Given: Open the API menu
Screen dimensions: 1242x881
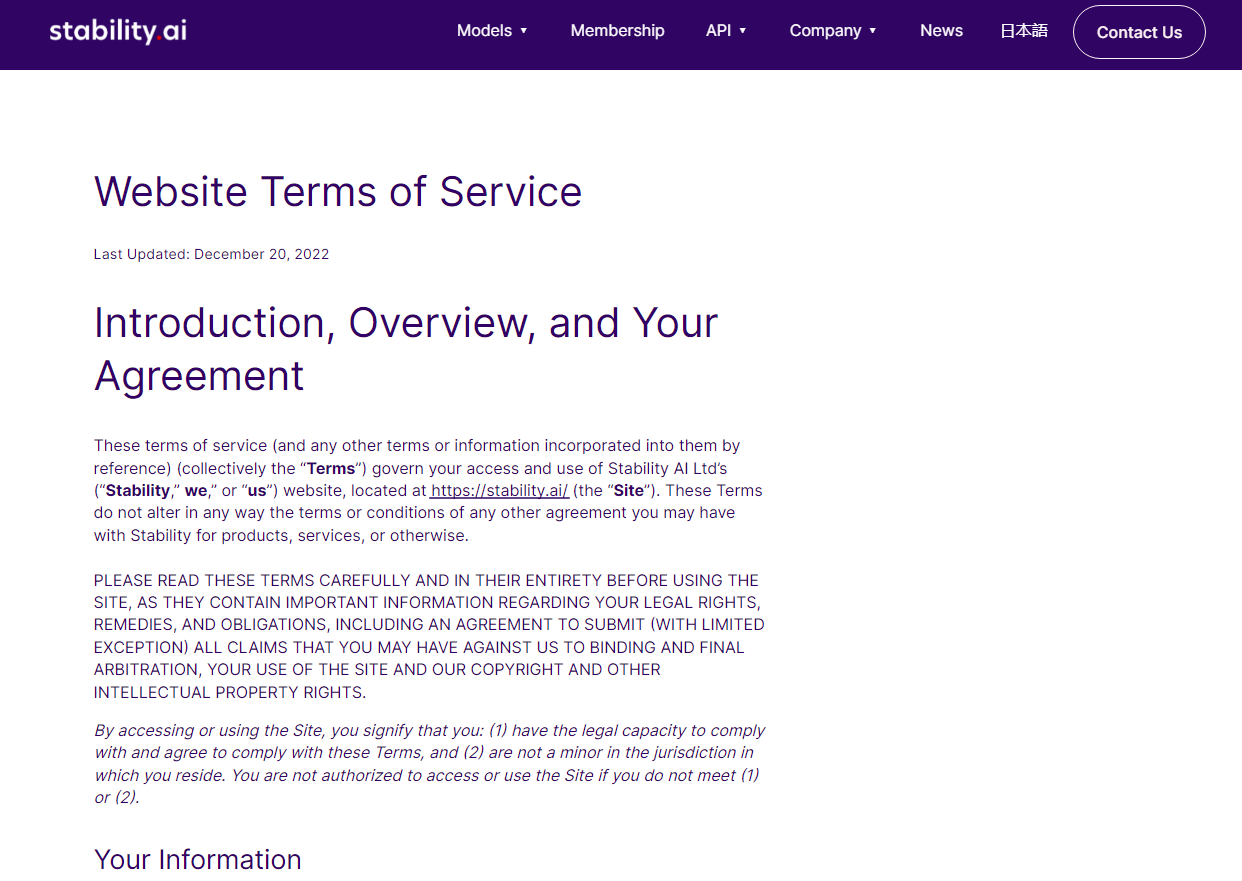Looking at the screenshot, I should (x=718, y=31).
